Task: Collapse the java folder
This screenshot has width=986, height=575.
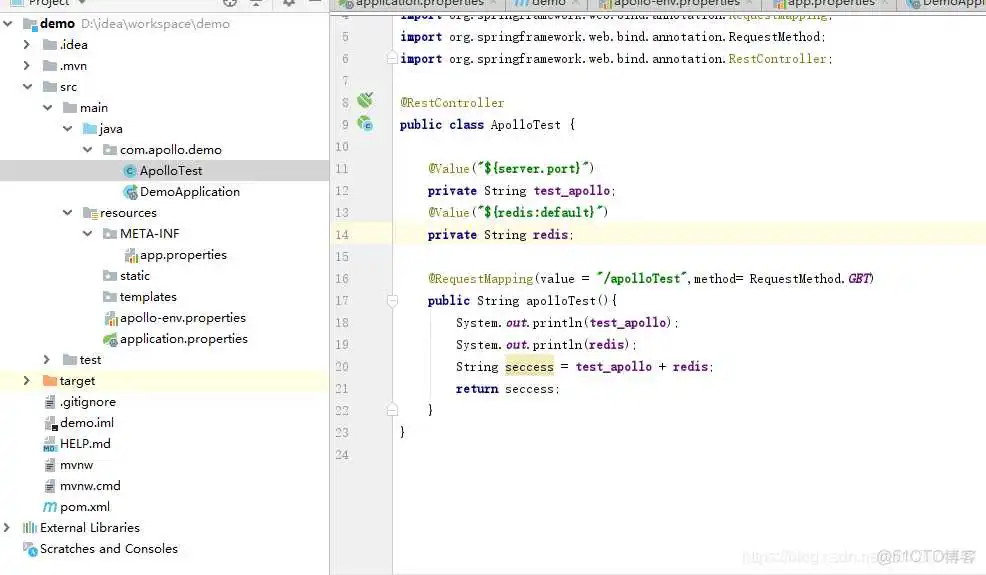Action: (x=67, y=128)
